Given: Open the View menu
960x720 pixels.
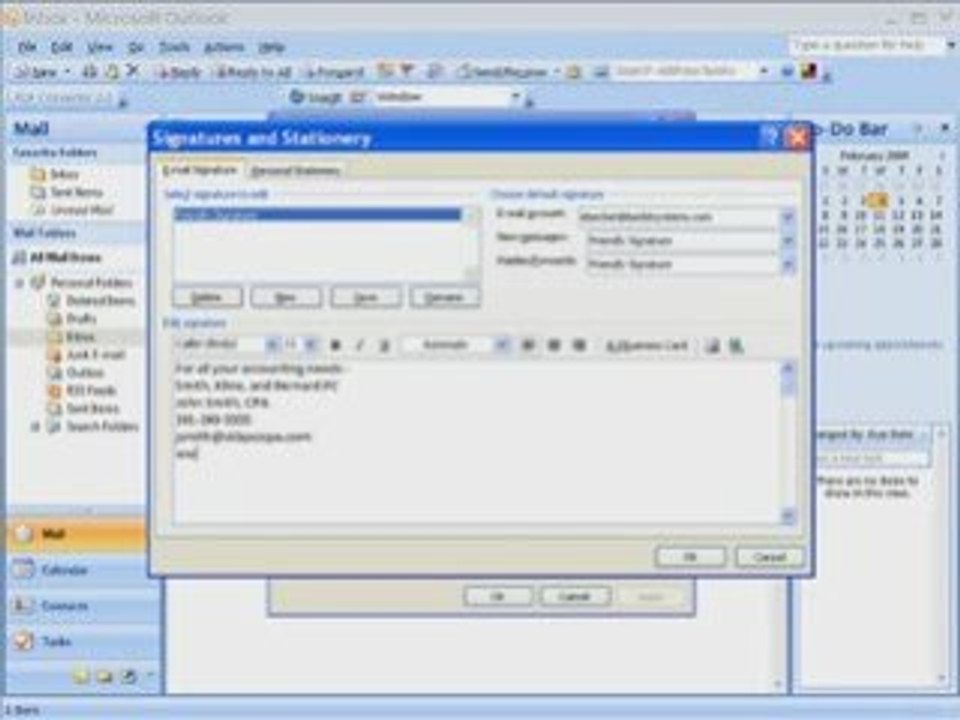Looking at the screenshot, I should (100, 47).
